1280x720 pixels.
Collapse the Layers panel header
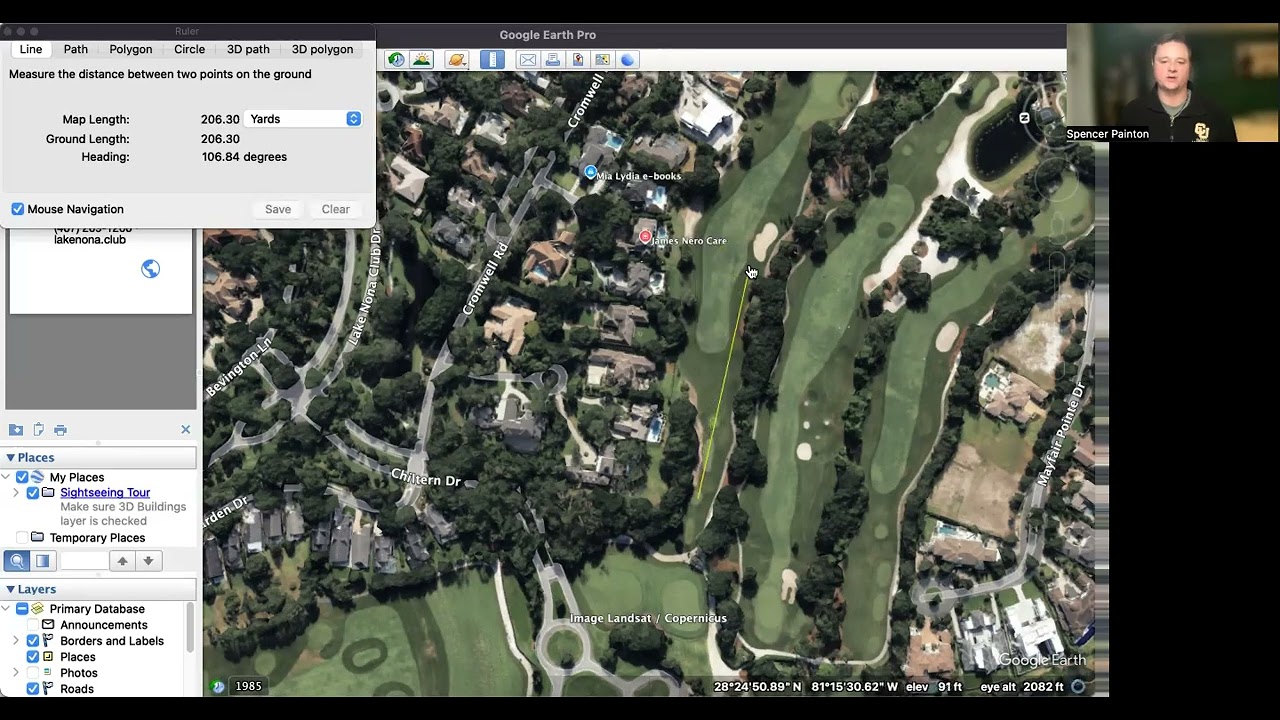[x=100, y=590]
